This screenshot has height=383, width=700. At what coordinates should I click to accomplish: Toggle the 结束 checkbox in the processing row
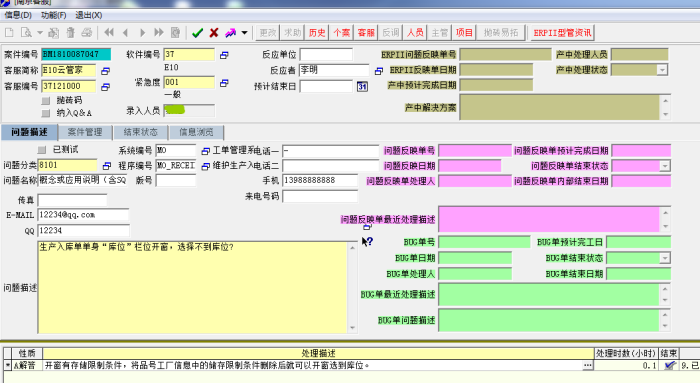669,366
